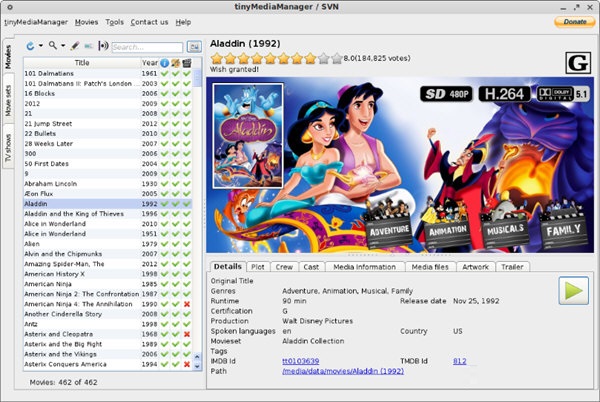Image resolution: width=600 pixels, height=402 pixels.
Task: Open the Tools menu
Action: coord(114,22)
